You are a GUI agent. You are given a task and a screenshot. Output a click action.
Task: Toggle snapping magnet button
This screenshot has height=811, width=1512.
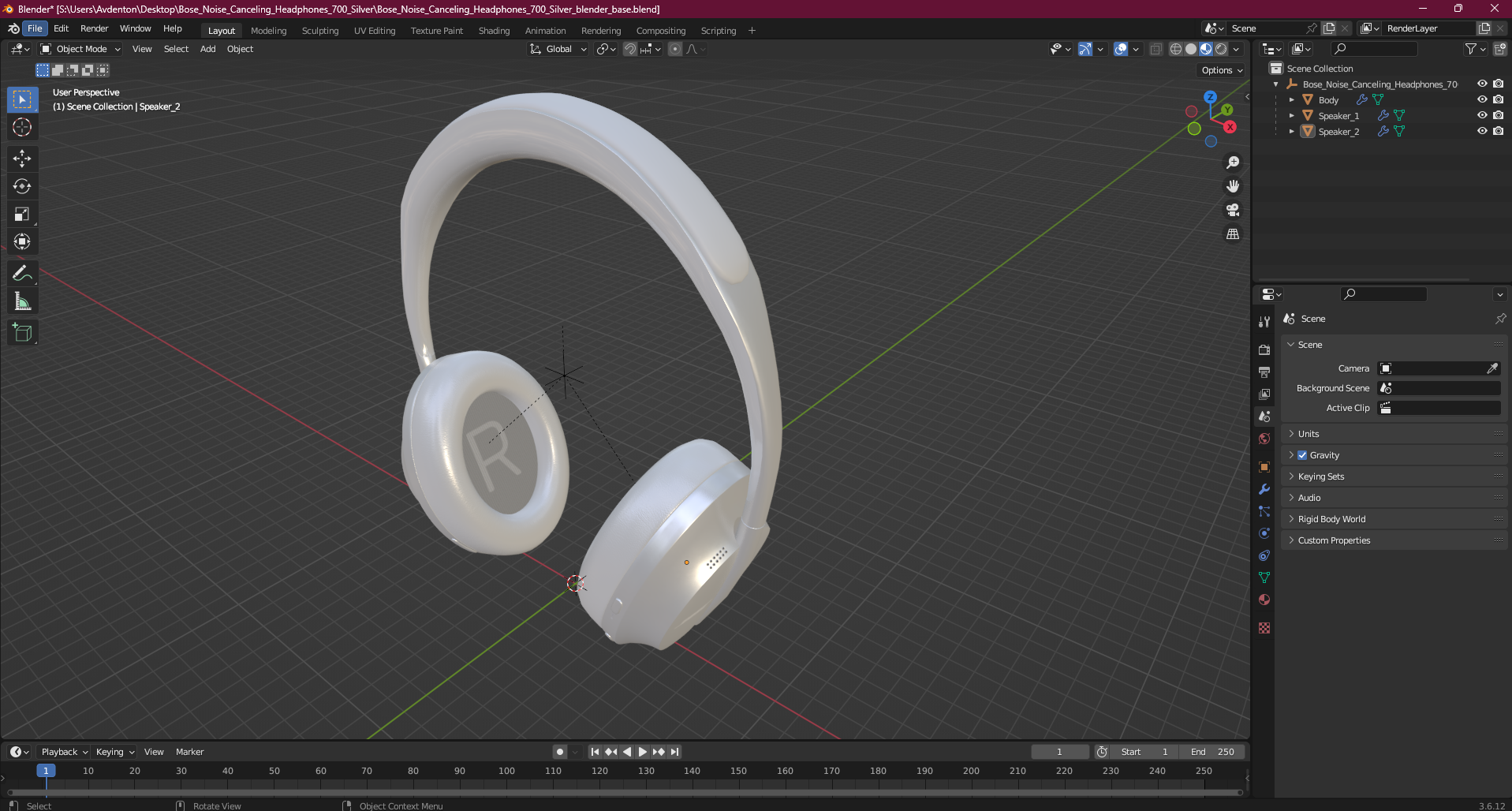pyautogui.click(x=630, y=49)
